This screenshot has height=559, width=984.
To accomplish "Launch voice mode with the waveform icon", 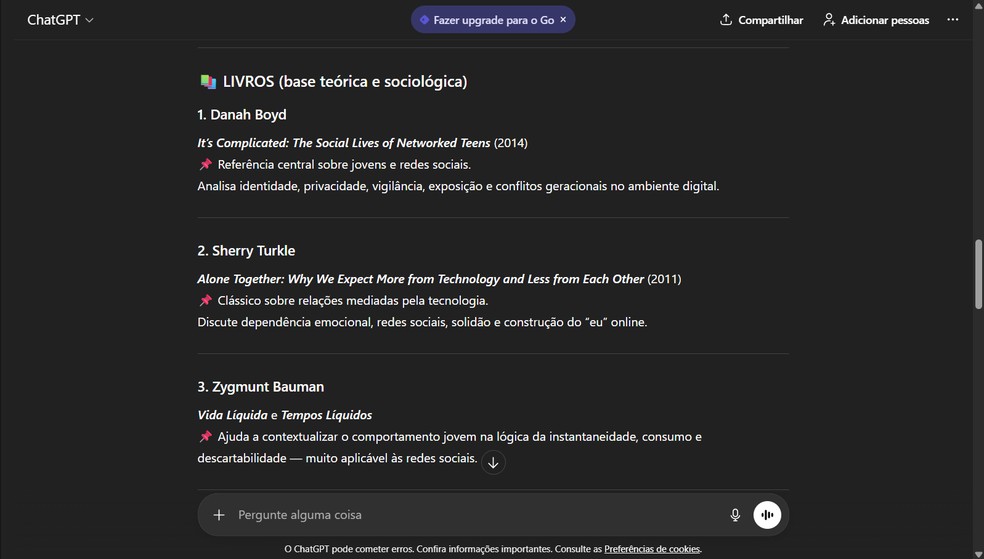I will click(x=767, y=515).
